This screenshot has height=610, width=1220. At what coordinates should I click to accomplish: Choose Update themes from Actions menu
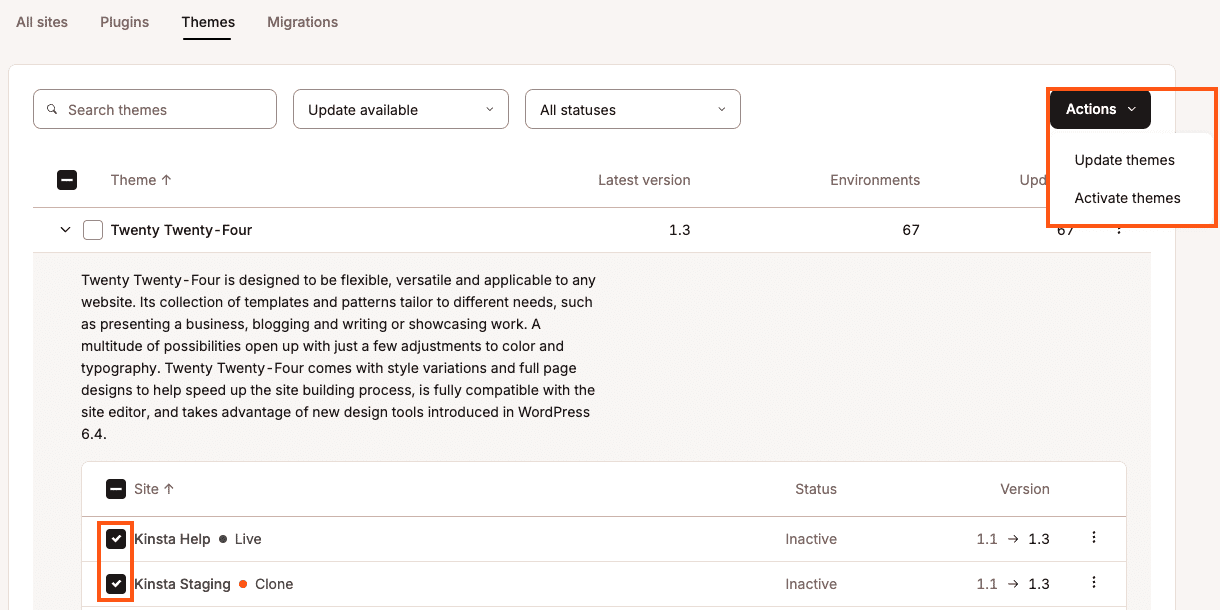click(x=1124, y=160)
